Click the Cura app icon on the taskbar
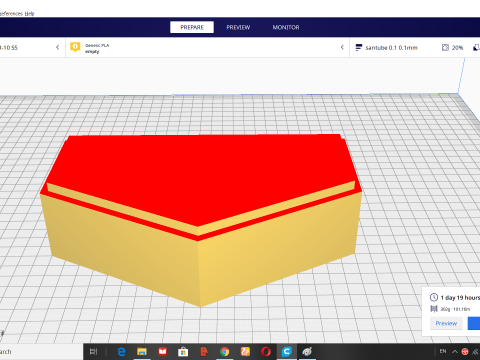Image resolution: width=480 pixels, height=360 pixels. click(286, 351)
